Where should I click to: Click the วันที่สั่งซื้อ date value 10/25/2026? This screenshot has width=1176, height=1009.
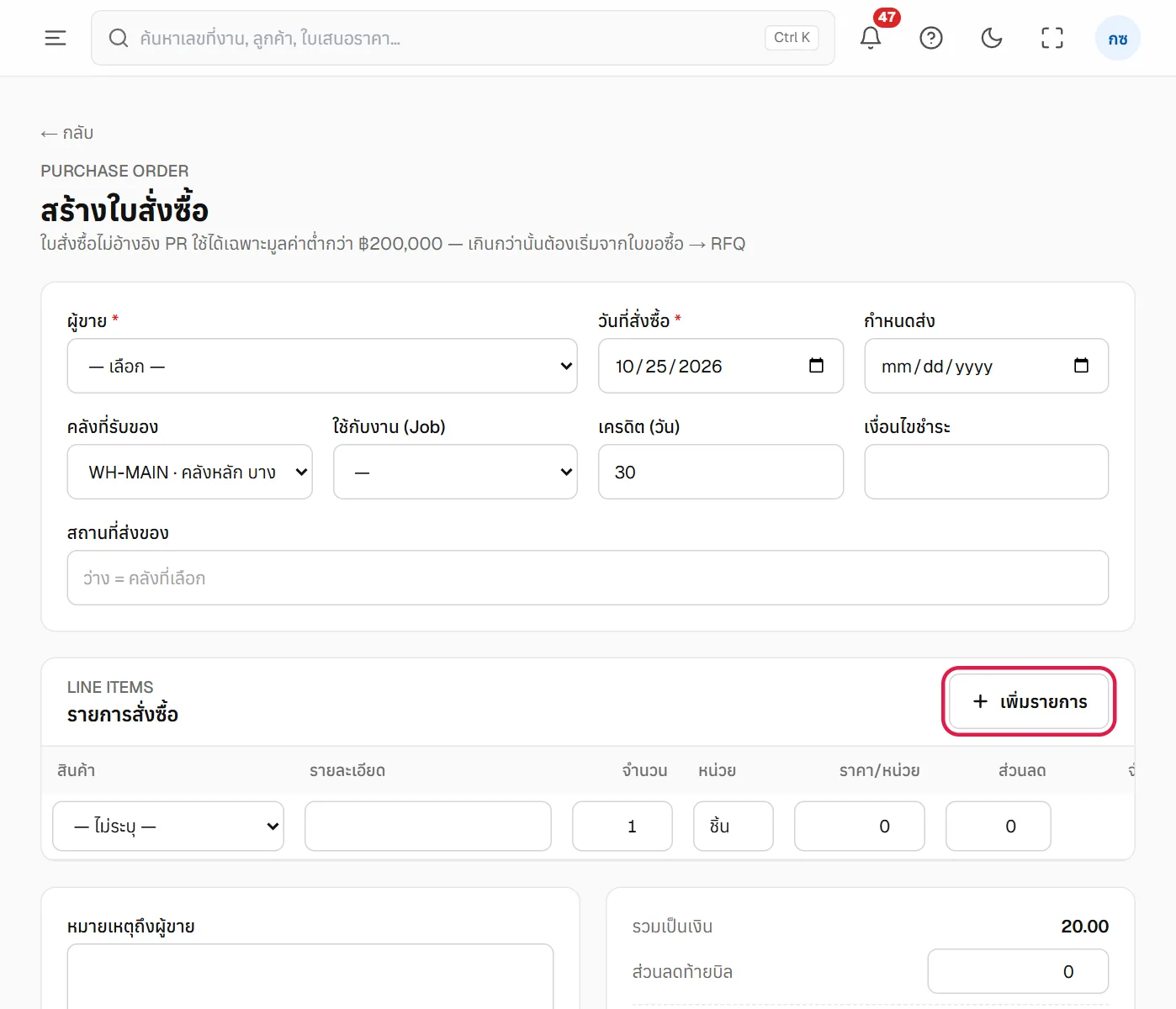tap(669, 367)
